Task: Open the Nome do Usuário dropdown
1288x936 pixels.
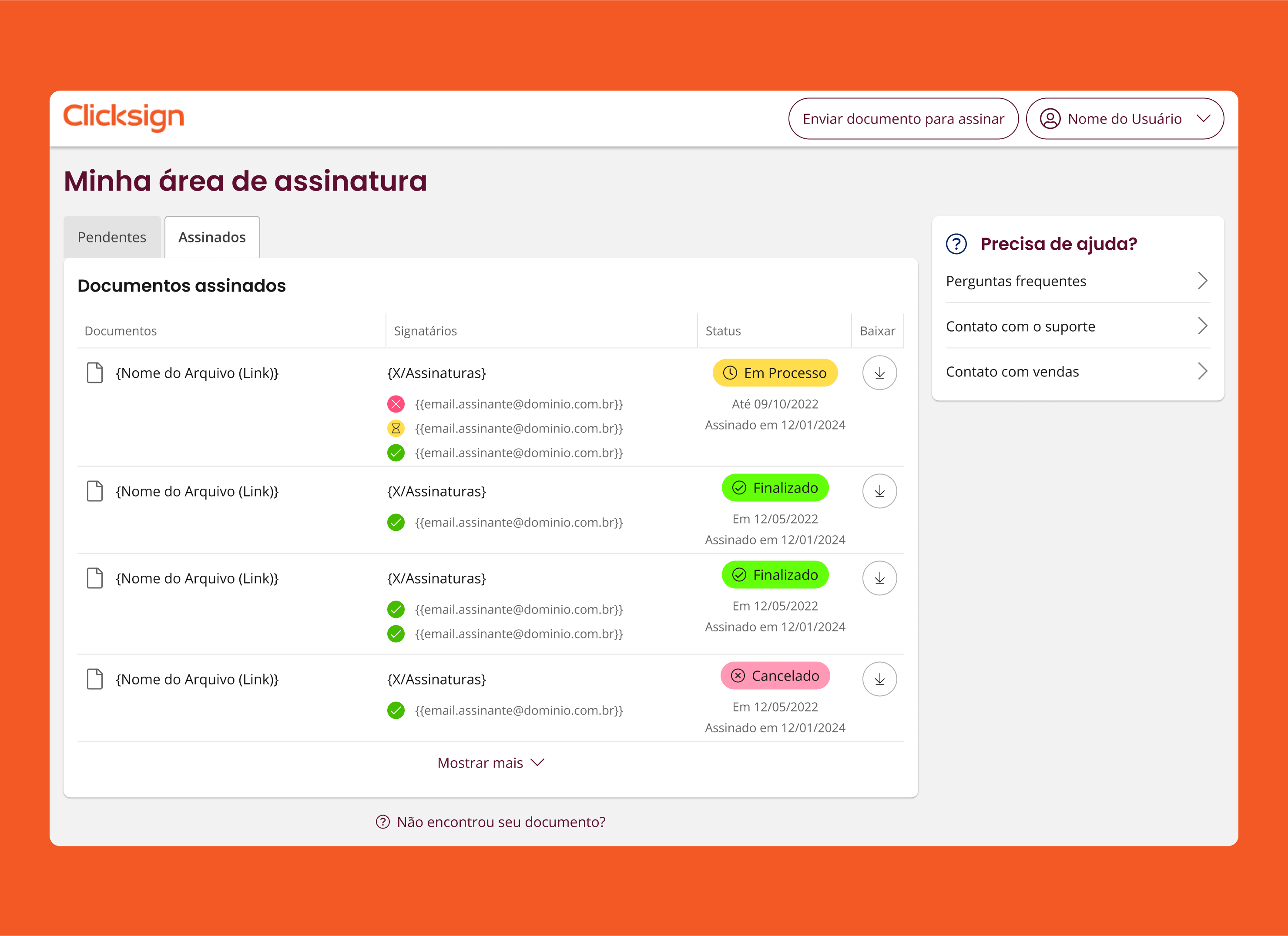Action: pyautogui.click(x=1203, y=119)
